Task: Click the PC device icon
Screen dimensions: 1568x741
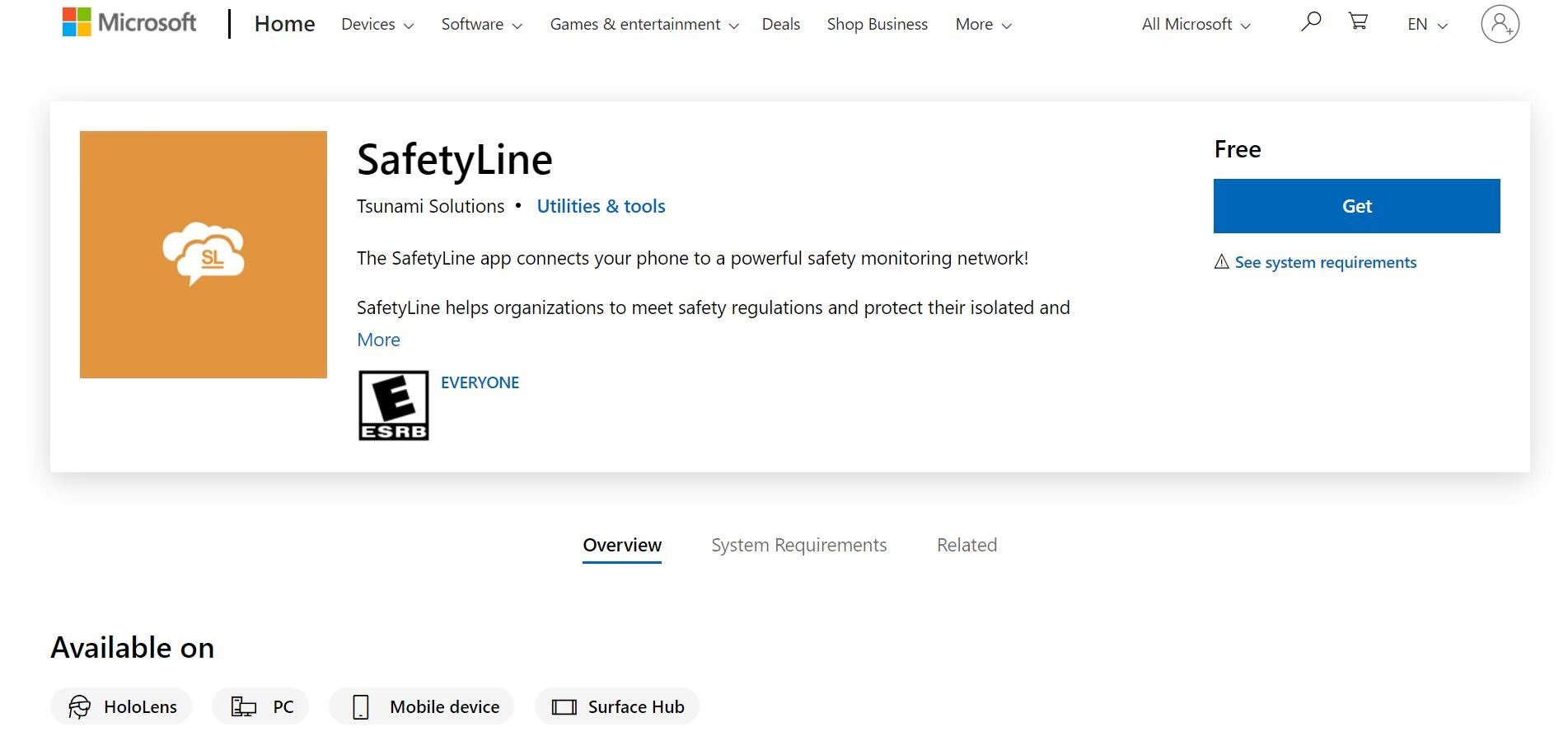Action: tap(244, 706)
